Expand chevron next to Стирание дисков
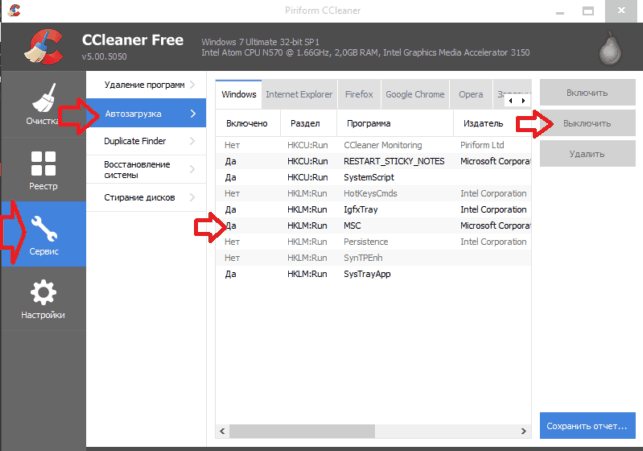The width and height of the screenshot is (643, 451). (192, 197)
